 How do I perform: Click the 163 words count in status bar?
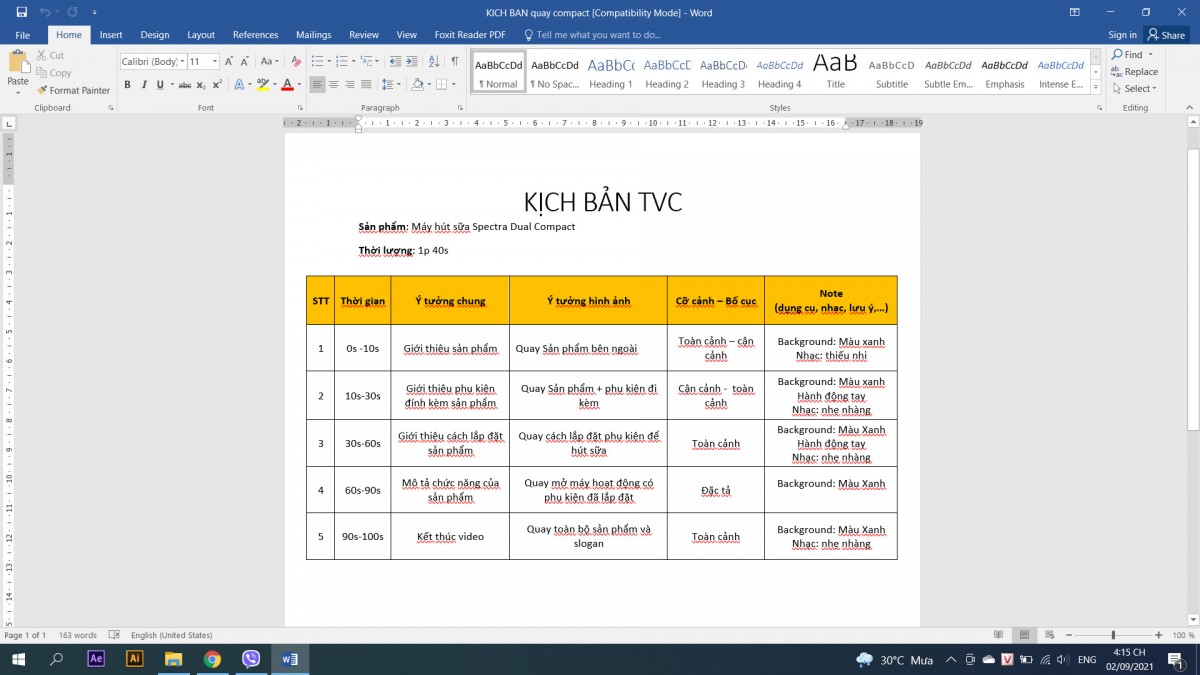click(77, 635)
